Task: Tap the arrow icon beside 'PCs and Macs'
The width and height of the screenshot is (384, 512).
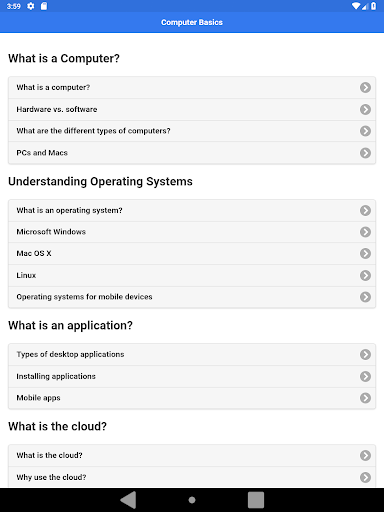Action: tap(365, 153)
